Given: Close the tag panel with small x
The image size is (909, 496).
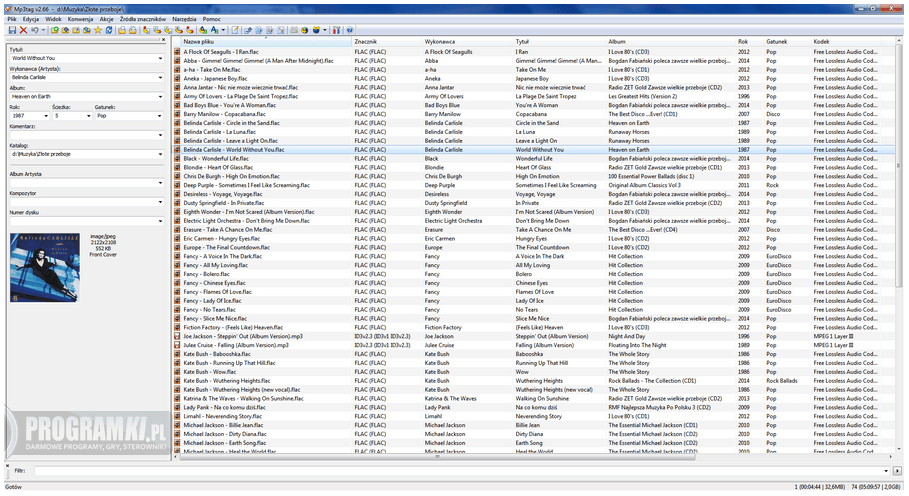Looking at the screenshot, I should coord(163,39).
